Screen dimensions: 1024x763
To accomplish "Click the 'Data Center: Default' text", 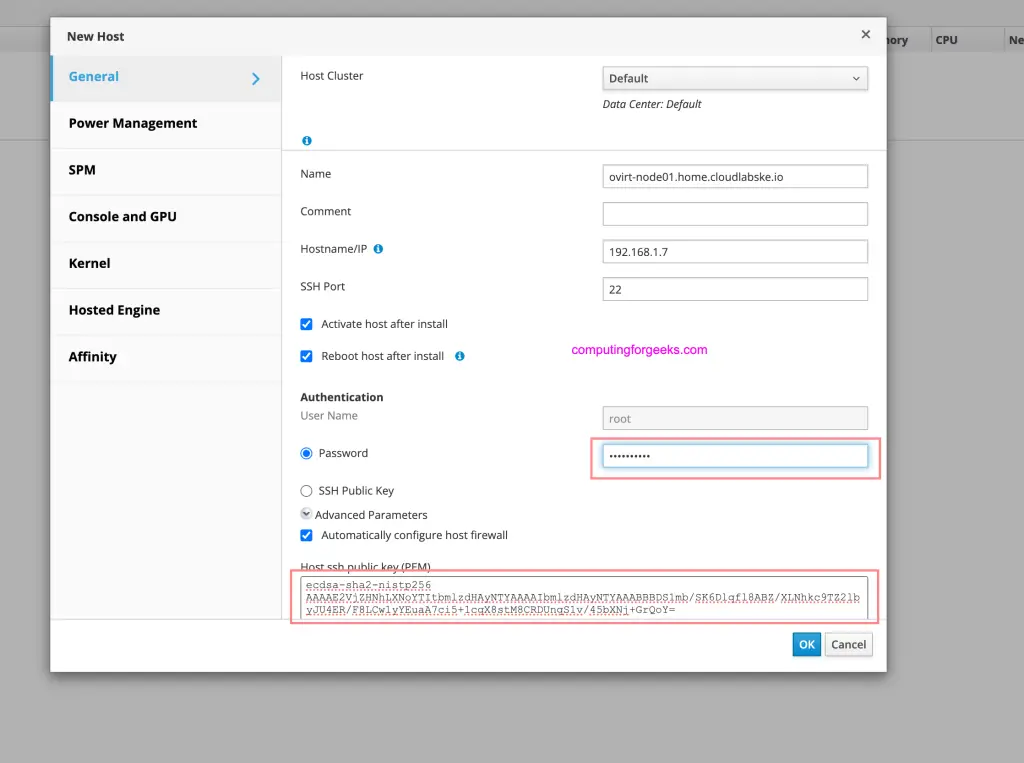I will tap(652, 104).
